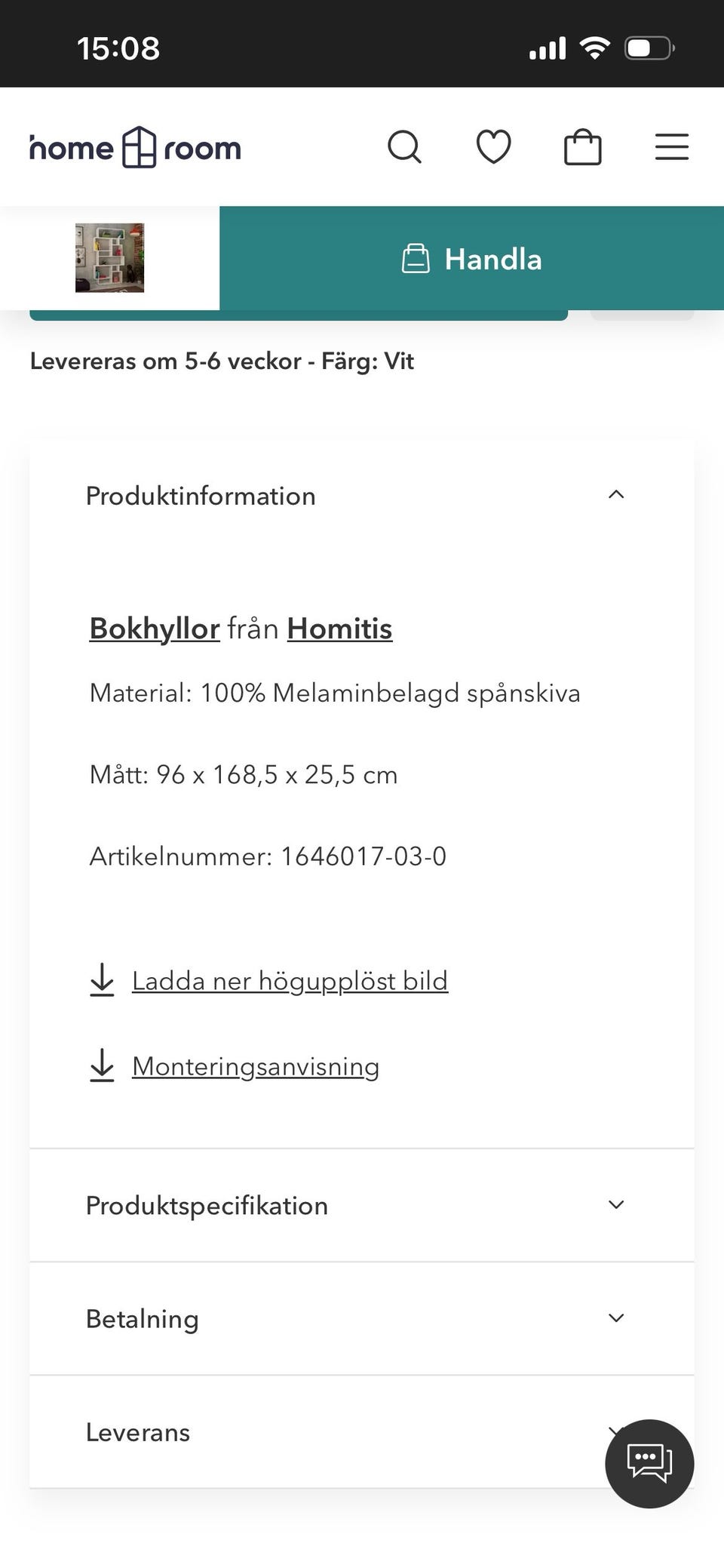Click the download icon beside Monteringsanvisning
Viewport: 724px width, 1568px height.
coord(101,1066)
